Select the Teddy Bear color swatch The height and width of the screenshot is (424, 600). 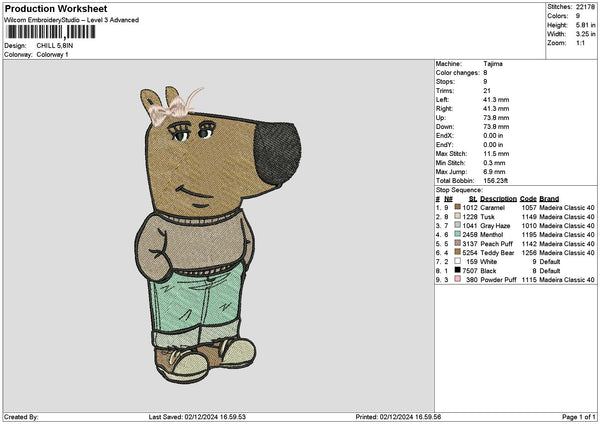458,252
